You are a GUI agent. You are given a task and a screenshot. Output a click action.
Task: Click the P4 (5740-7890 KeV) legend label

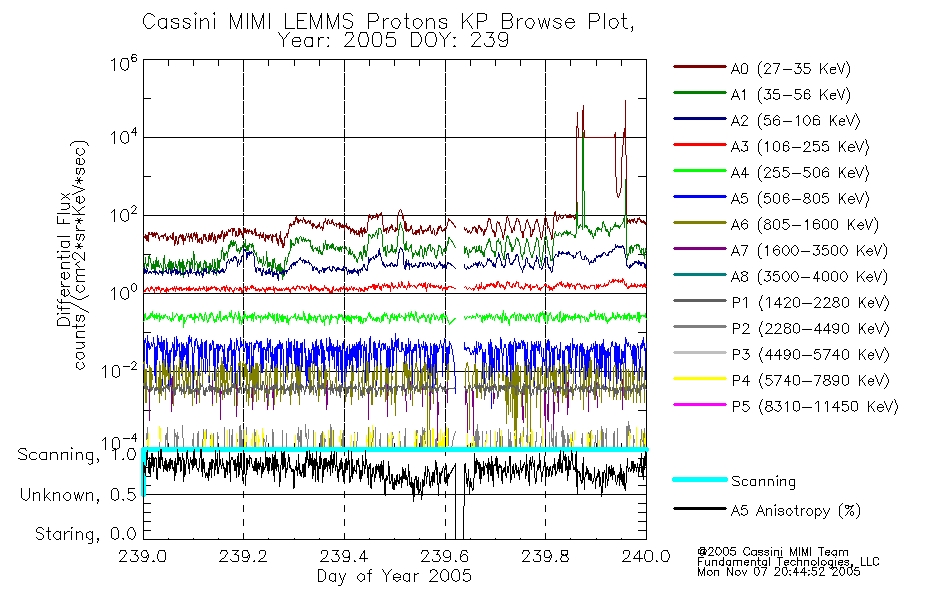tap(811, 381)
